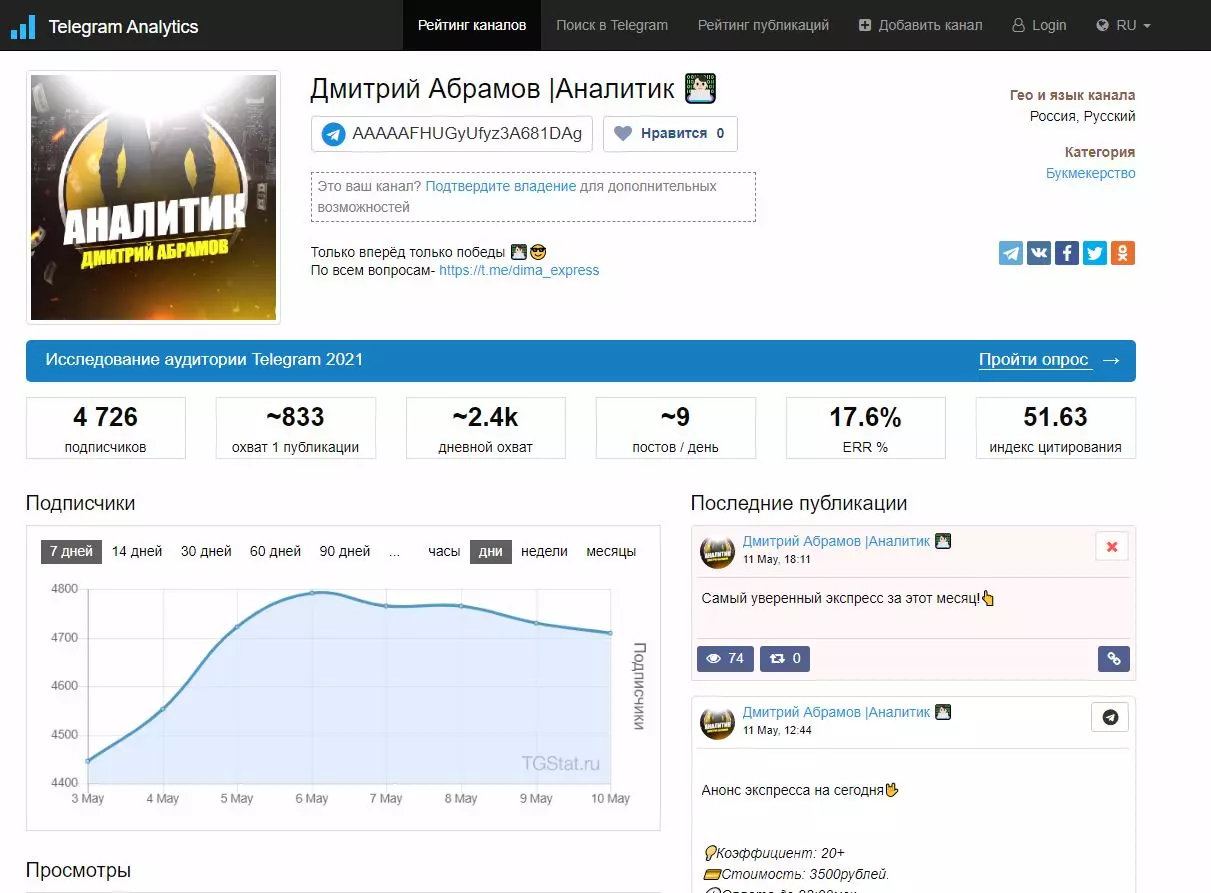Select the 90 дней chart period
The width and height of the screenshot is (1211, 893).
[x=345, y=551]
